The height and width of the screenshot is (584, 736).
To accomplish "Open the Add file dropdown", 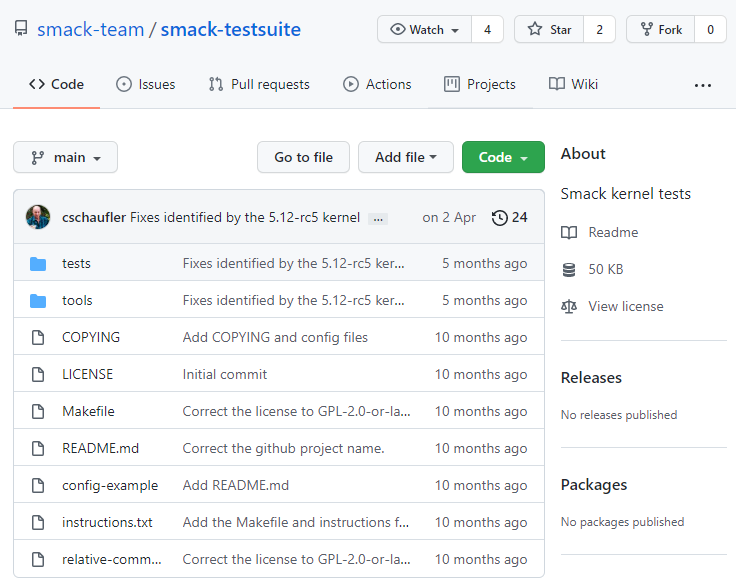I will 406,157.
